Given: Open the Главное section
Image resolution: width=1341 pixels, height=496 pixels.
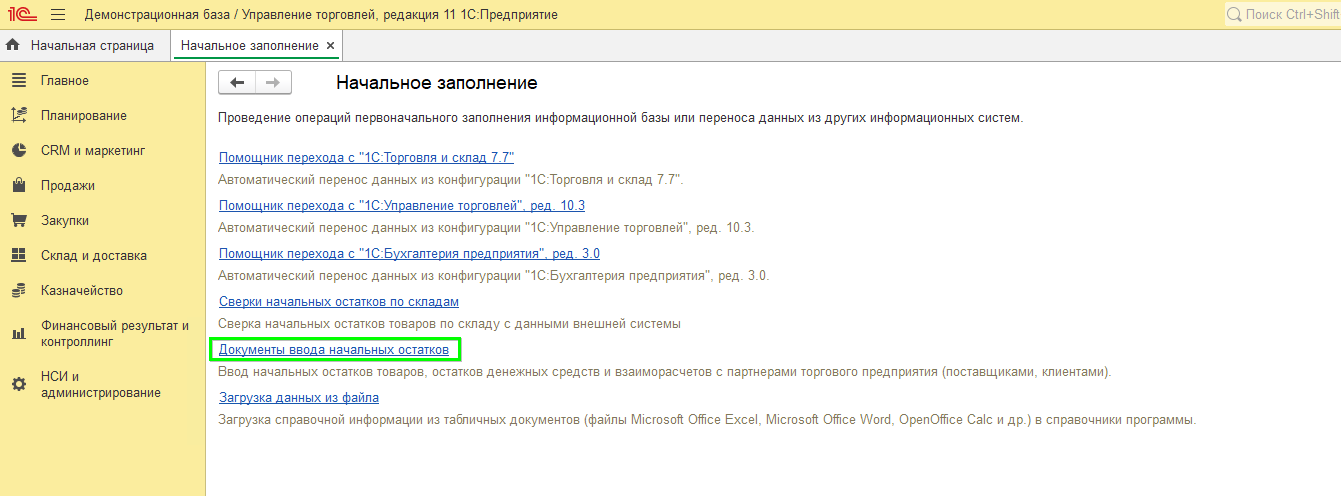Looking at the screenshot, I should pyautogui.click(x=65, y=81).
